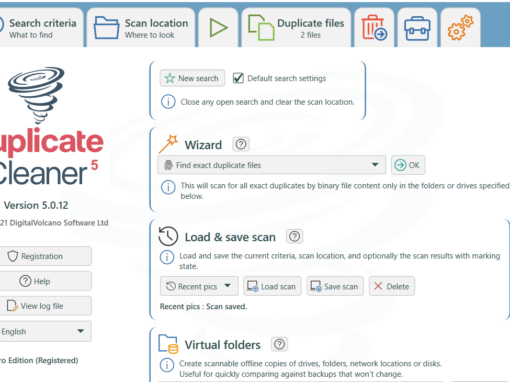Open the file removal trash icon tab

click(x=374, y=28)
